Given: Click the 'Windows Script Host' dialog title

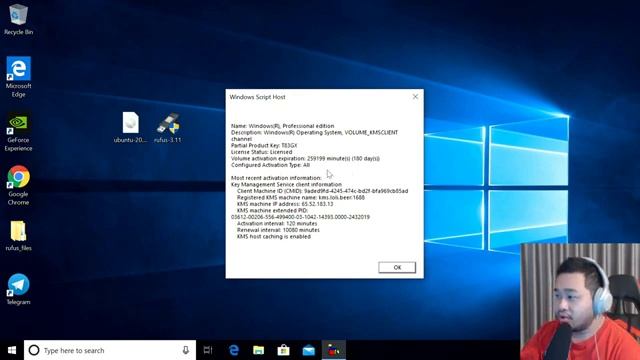Looking at the screenshot, I should 257,97.
